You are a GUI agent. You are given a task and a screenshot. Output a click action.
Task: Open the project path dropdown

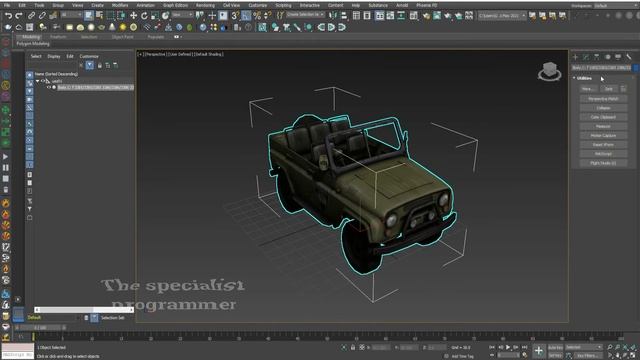tap(502, 16)
